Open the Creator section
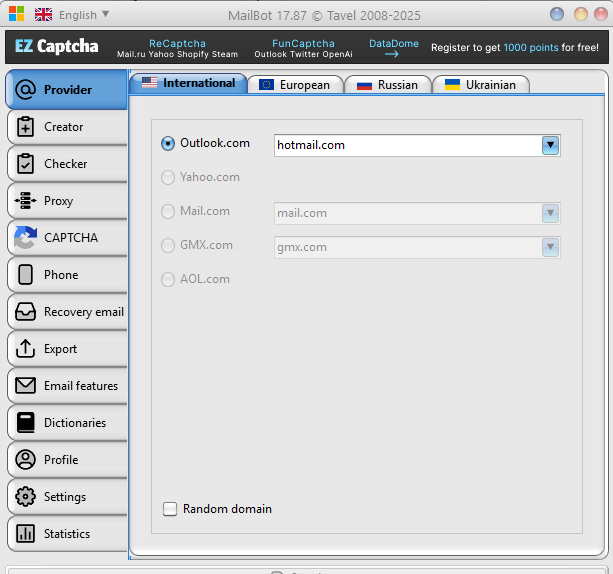The image size is (613, 574). point(67,127)
